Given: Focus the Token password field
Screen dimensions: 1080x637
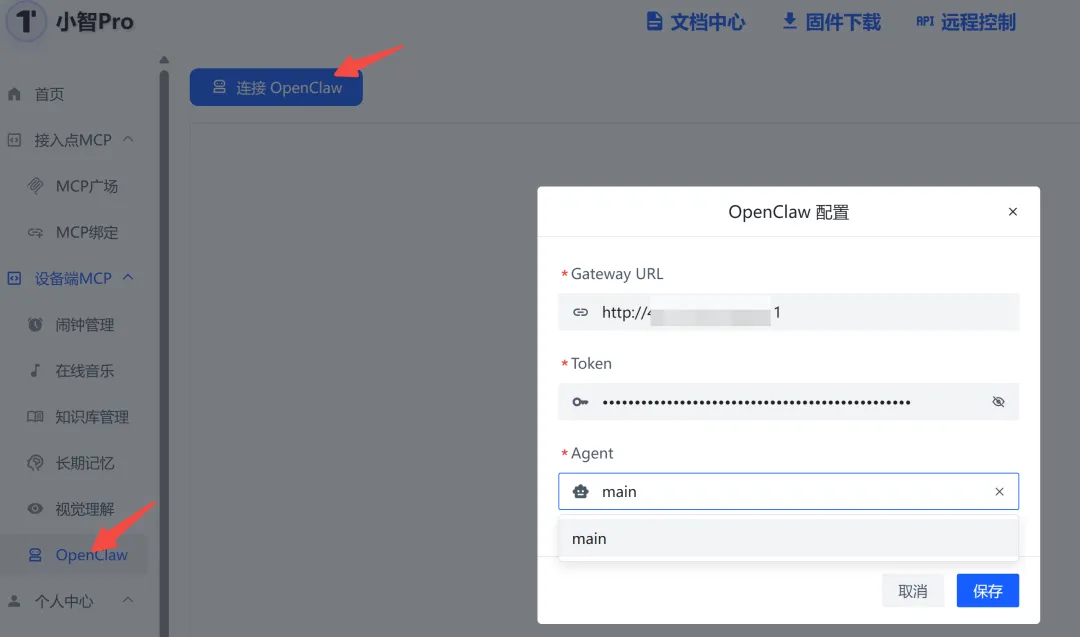Looking at the screenshot, I should click(789, 401).
